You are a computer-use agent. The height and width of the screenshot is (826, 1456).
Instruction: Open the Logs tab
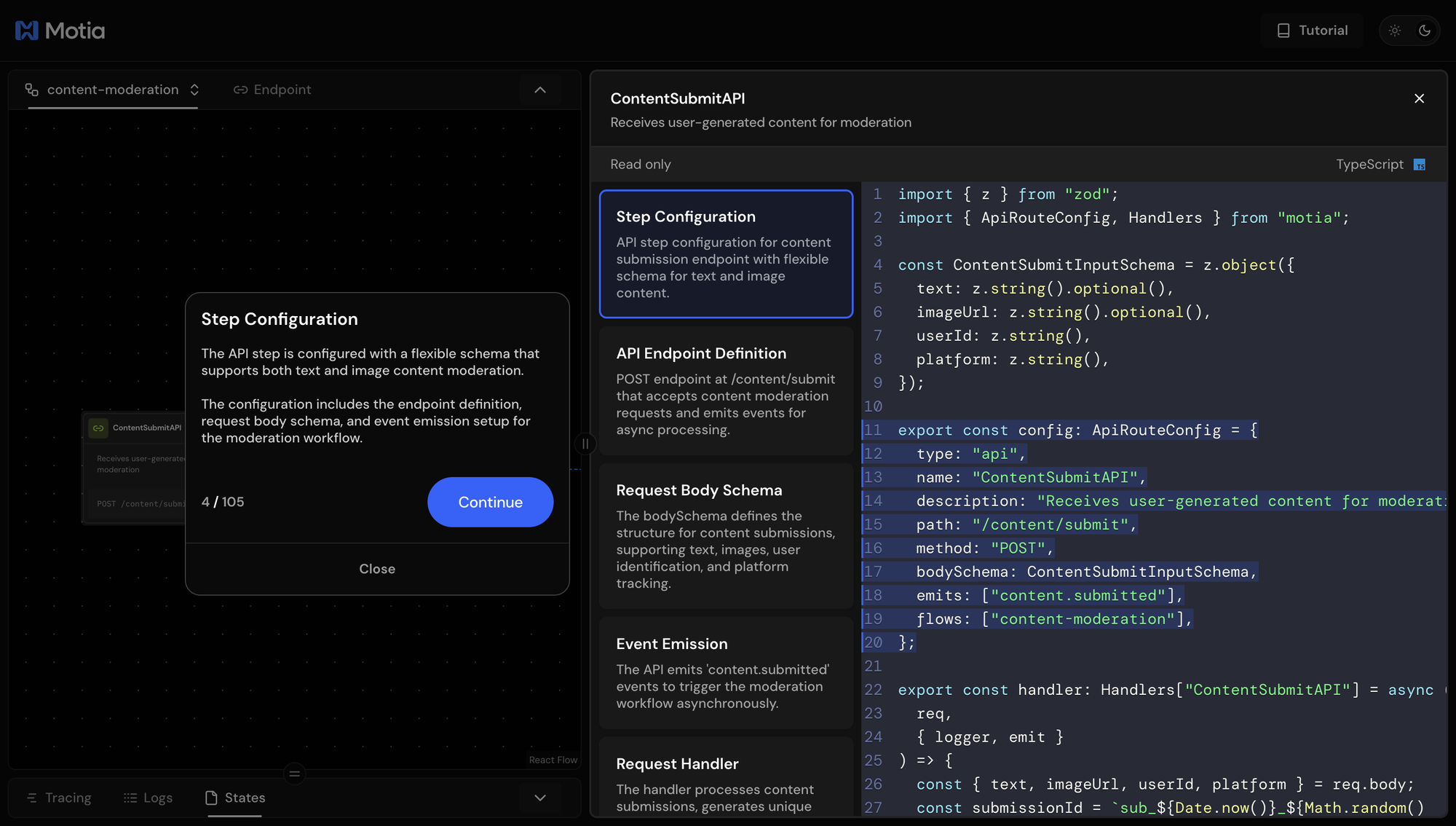[x=149, y=798]
